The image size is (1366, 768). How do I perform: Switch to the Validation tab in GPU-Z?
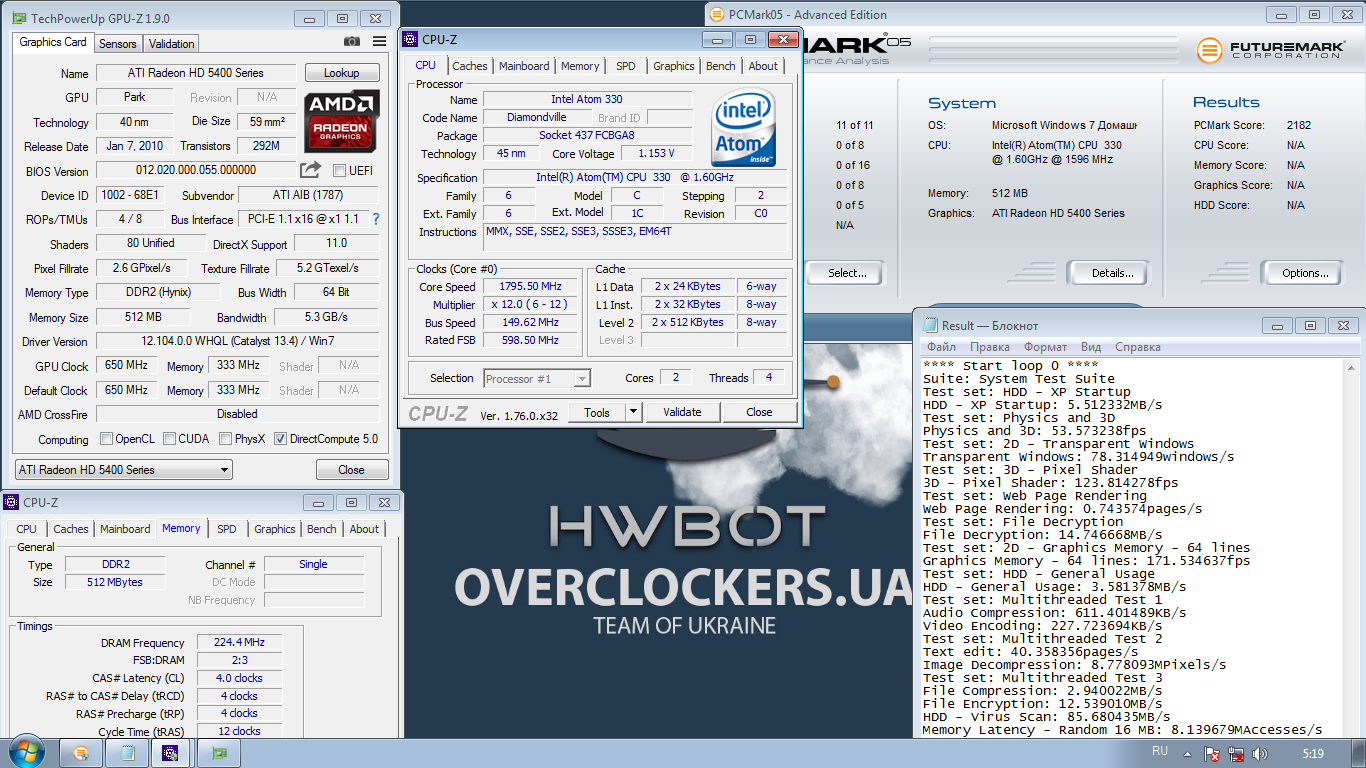pyautogui.click(x=171, y=43)
